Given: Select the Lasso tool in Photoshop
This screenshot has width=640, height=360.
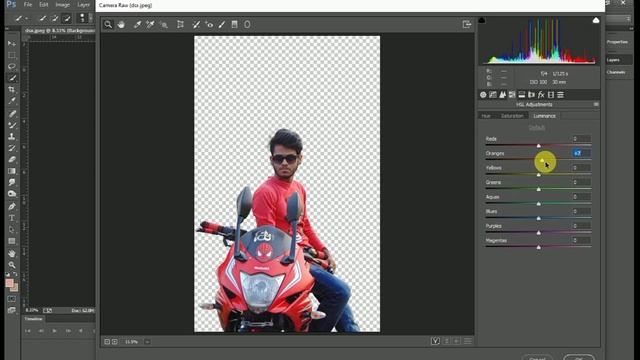Looking at the screenshot, I should [x=12, y=67].
